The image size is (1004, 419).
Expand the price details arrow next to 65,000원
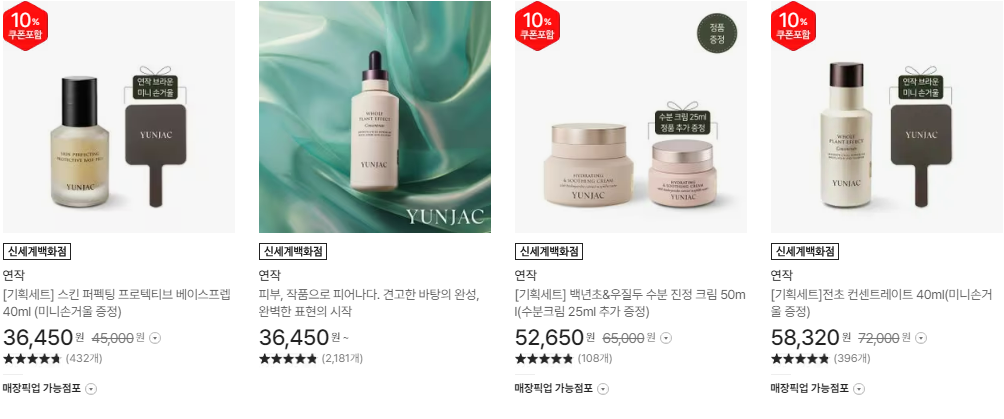pyautogui.click(x=666, y=338)
